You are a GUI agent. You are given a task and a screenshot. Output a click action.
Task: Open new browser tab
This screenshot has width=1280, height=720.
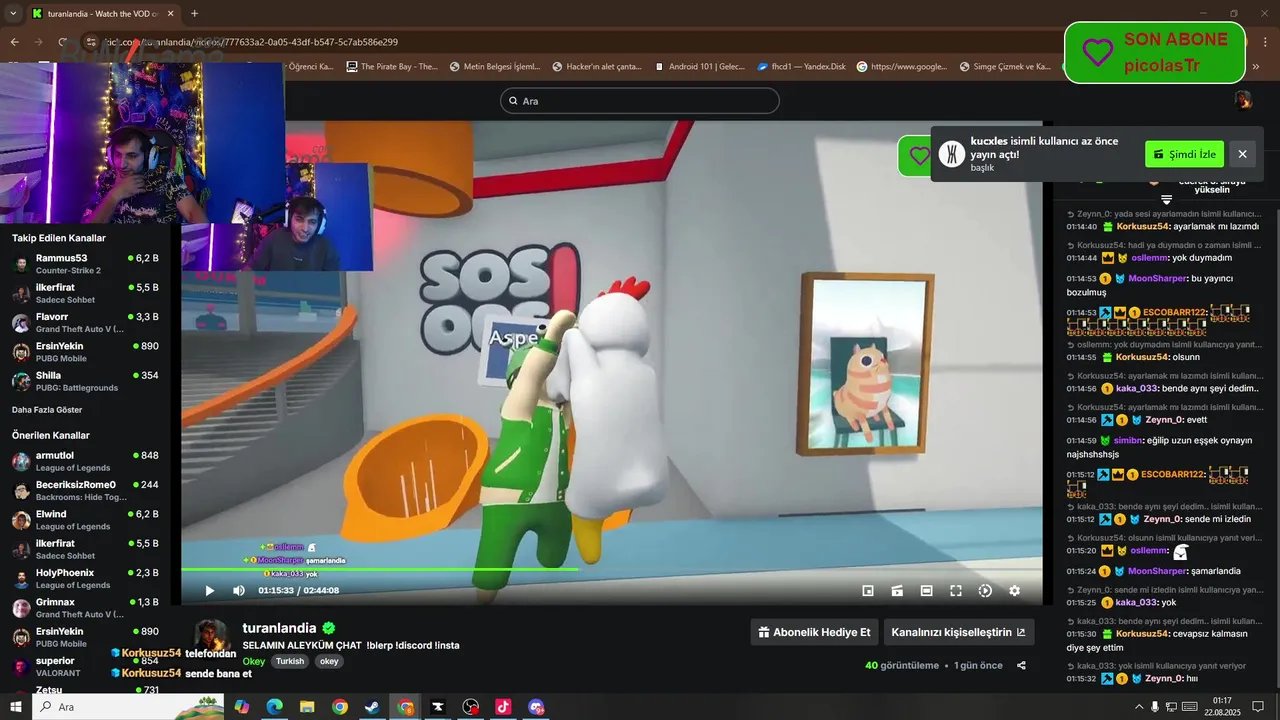(x=194, y=14)
